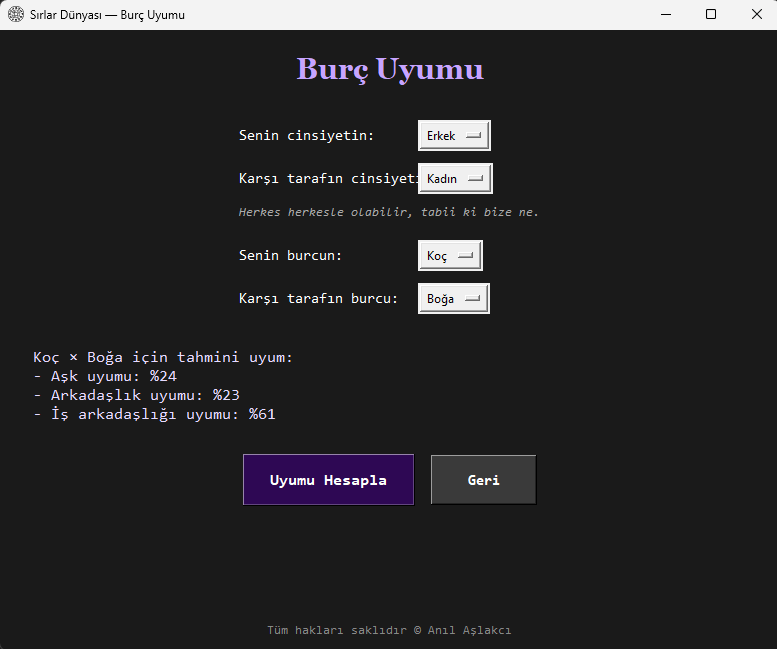Open the 'Senin burcun' Koç dropdown
This screenshot has height=649, width=777.
click(450, 256)
